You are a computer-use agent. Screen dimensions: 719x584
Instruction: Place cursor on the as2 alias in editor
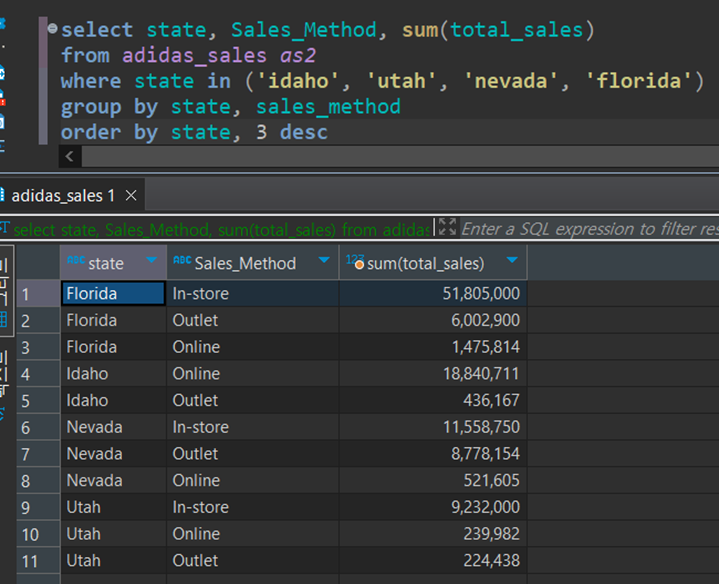pyautogui.click(x=298, y=55)
